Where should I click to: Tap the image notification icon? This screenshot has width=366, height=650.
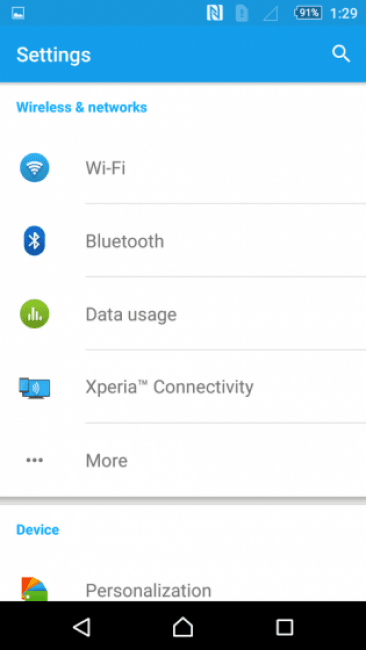(18, 13)
